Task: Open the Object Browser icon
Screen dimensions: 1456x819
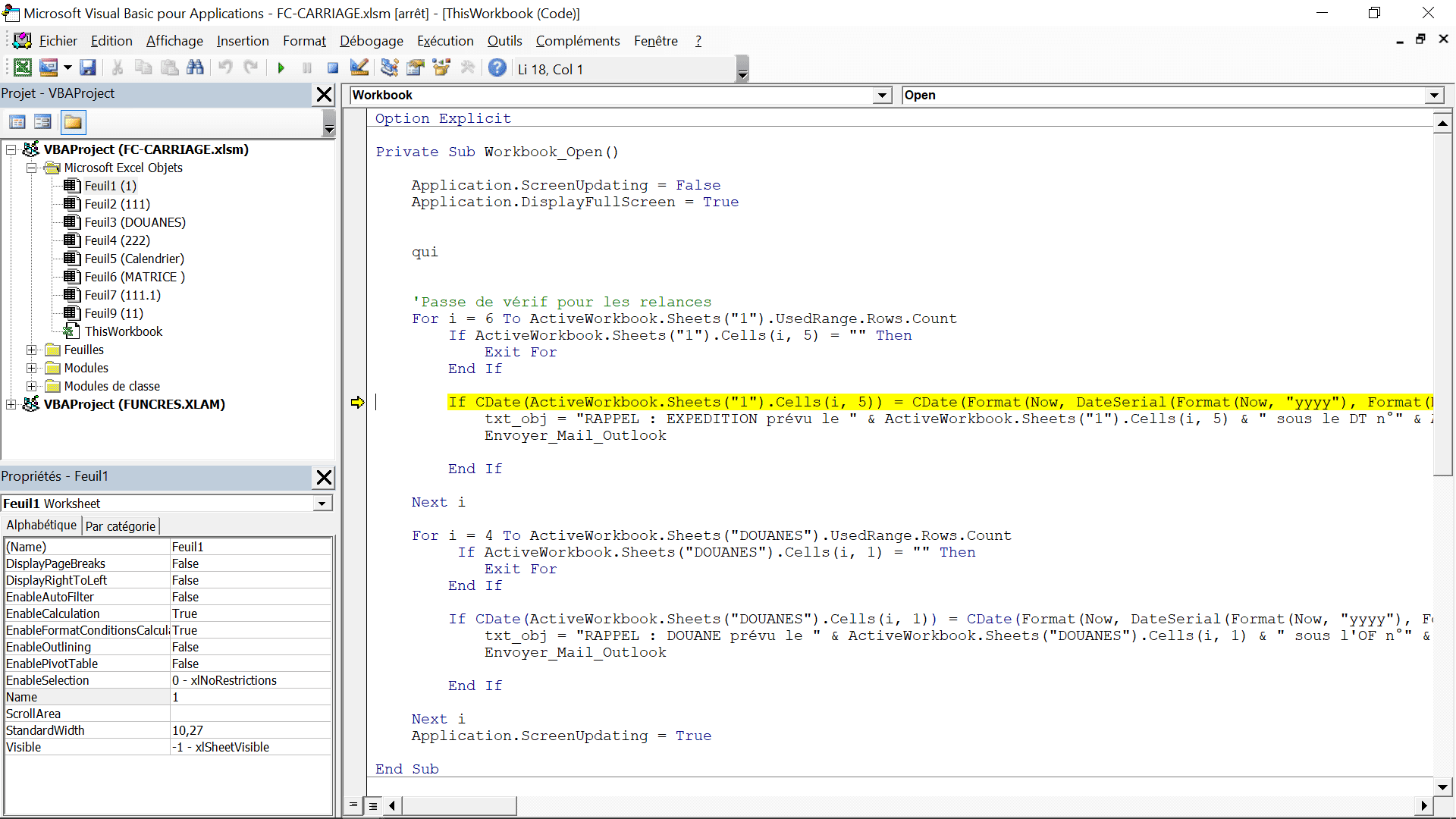Action: [x=441, y=68]
